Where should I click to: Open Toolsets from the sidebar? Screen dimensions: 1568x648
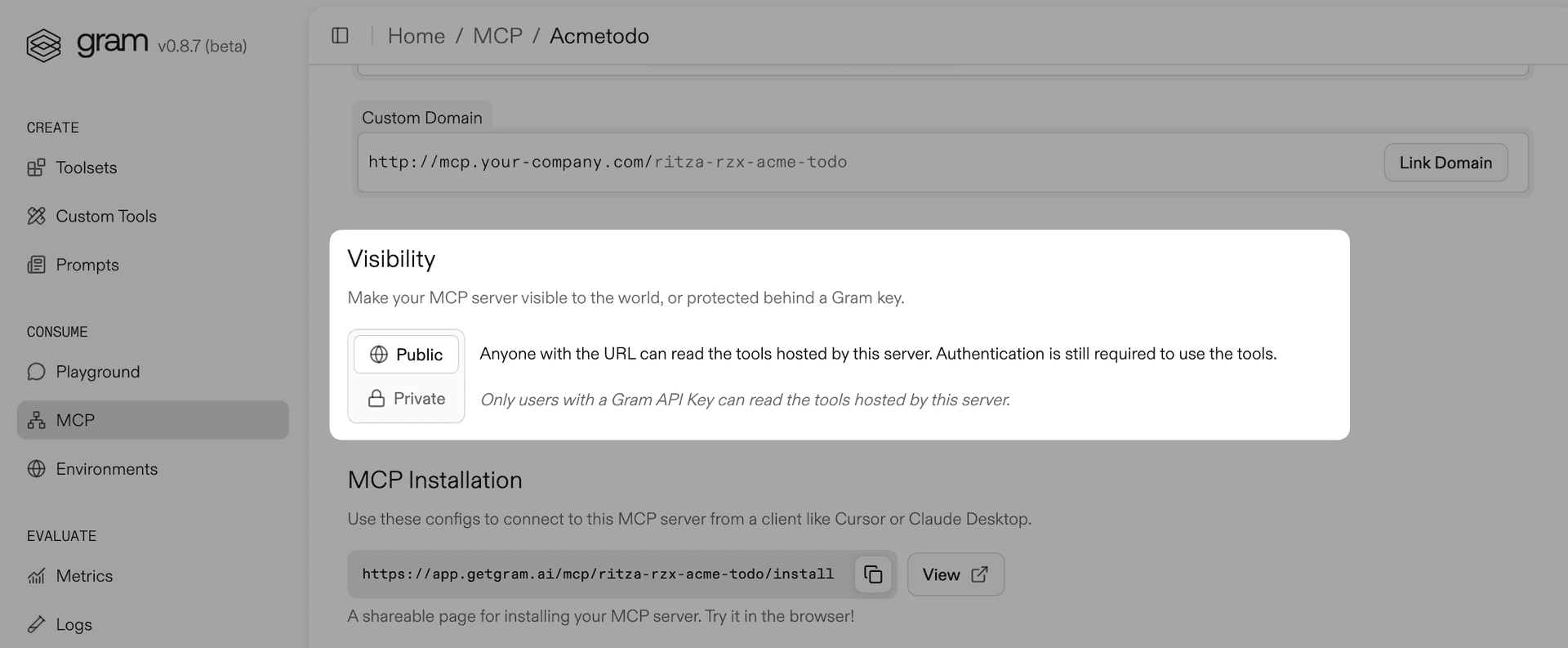click(x=86, y=168)
